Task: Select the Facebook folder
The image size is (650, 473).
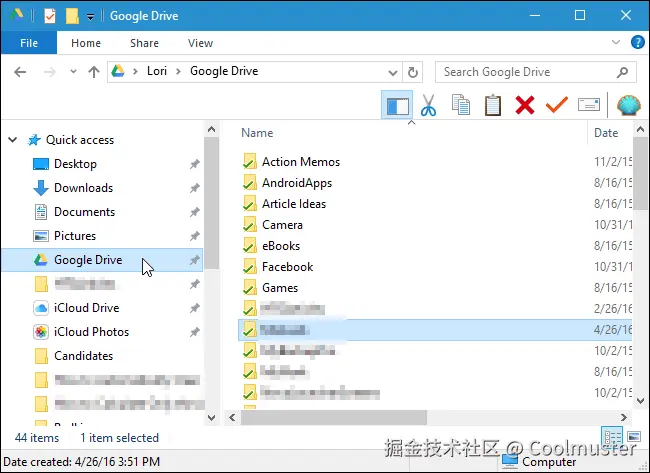Action: tap(287, 267)
